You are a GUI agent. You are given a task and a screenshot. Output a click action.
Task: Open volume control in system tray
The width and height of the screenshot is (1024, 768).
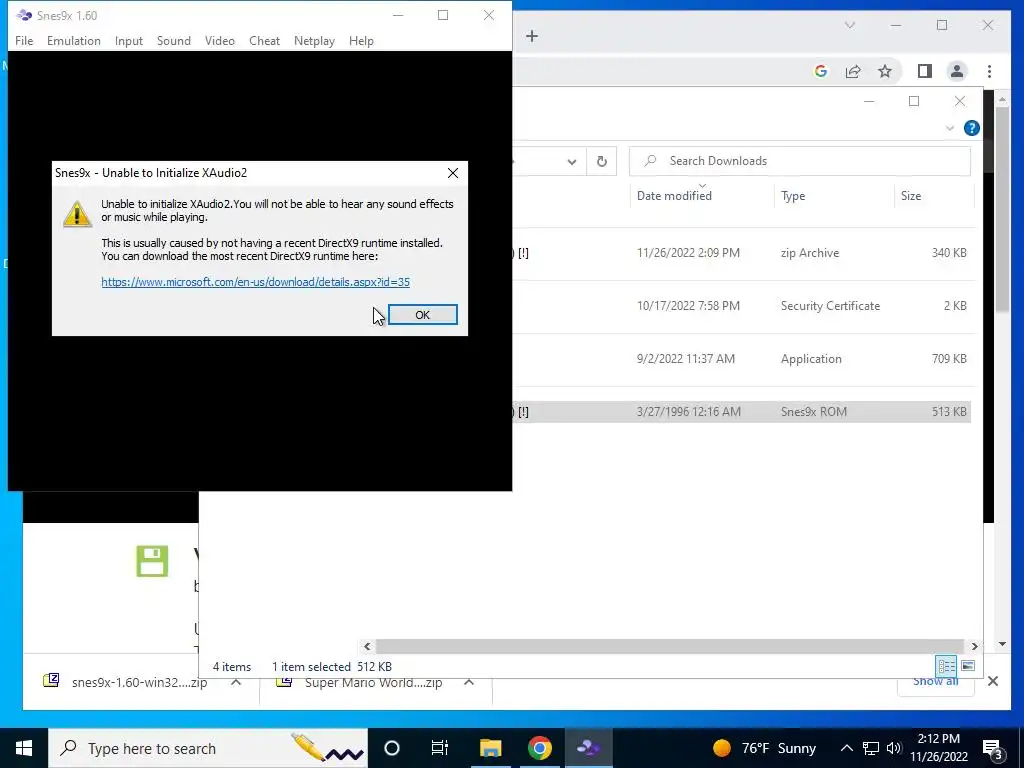(x=894, y=748)
